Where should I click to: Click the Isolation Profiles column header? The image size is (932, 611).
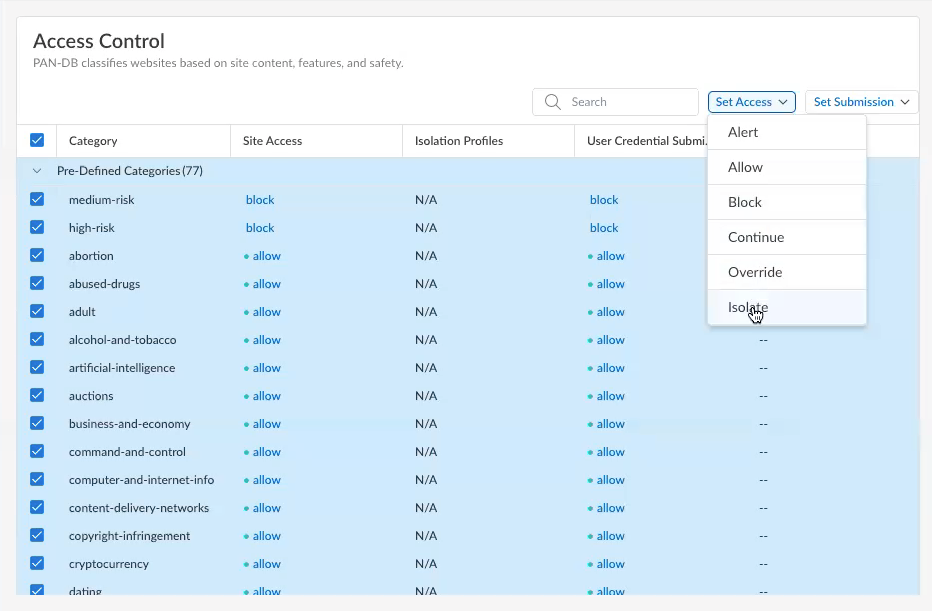coord(459,141)
